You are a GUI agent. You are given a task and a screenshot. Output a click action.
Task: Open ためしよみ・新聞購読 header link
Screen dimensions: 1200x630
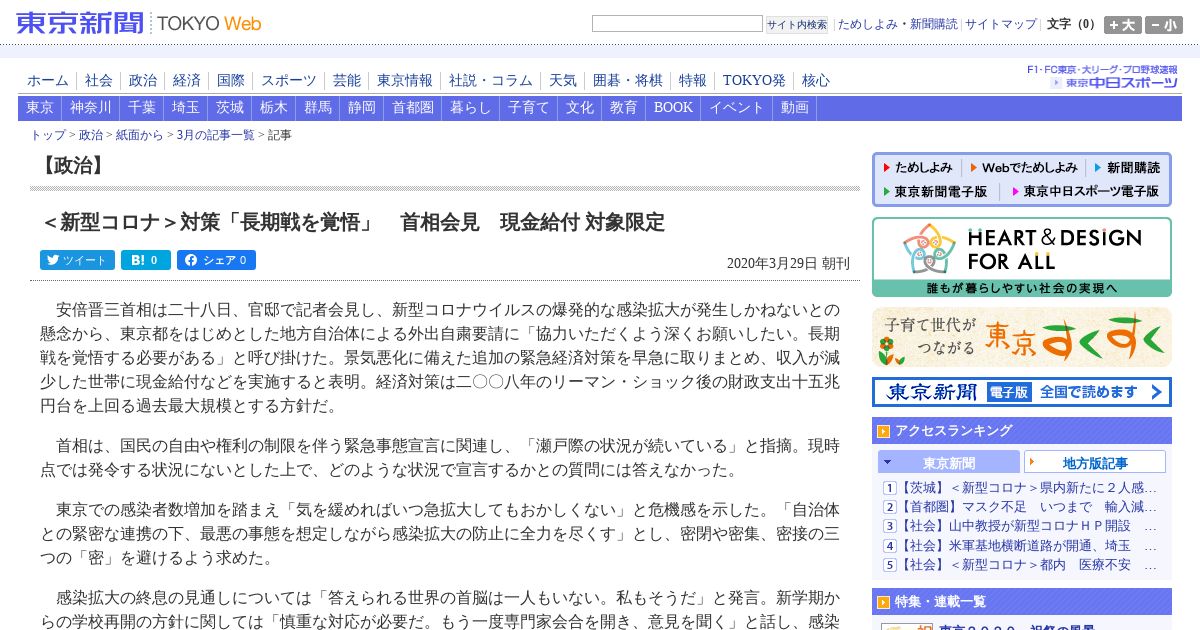[x=897, y=24]
